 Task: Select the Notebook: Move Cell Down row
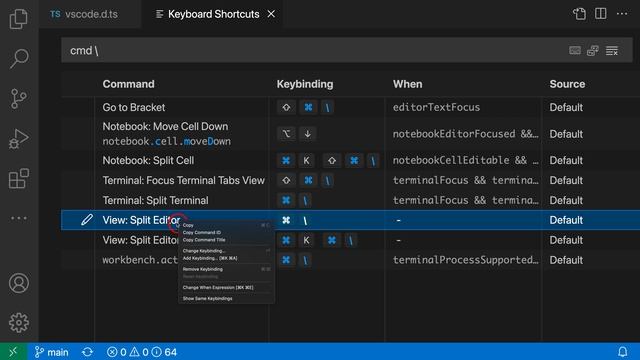(x=350, y=134)
